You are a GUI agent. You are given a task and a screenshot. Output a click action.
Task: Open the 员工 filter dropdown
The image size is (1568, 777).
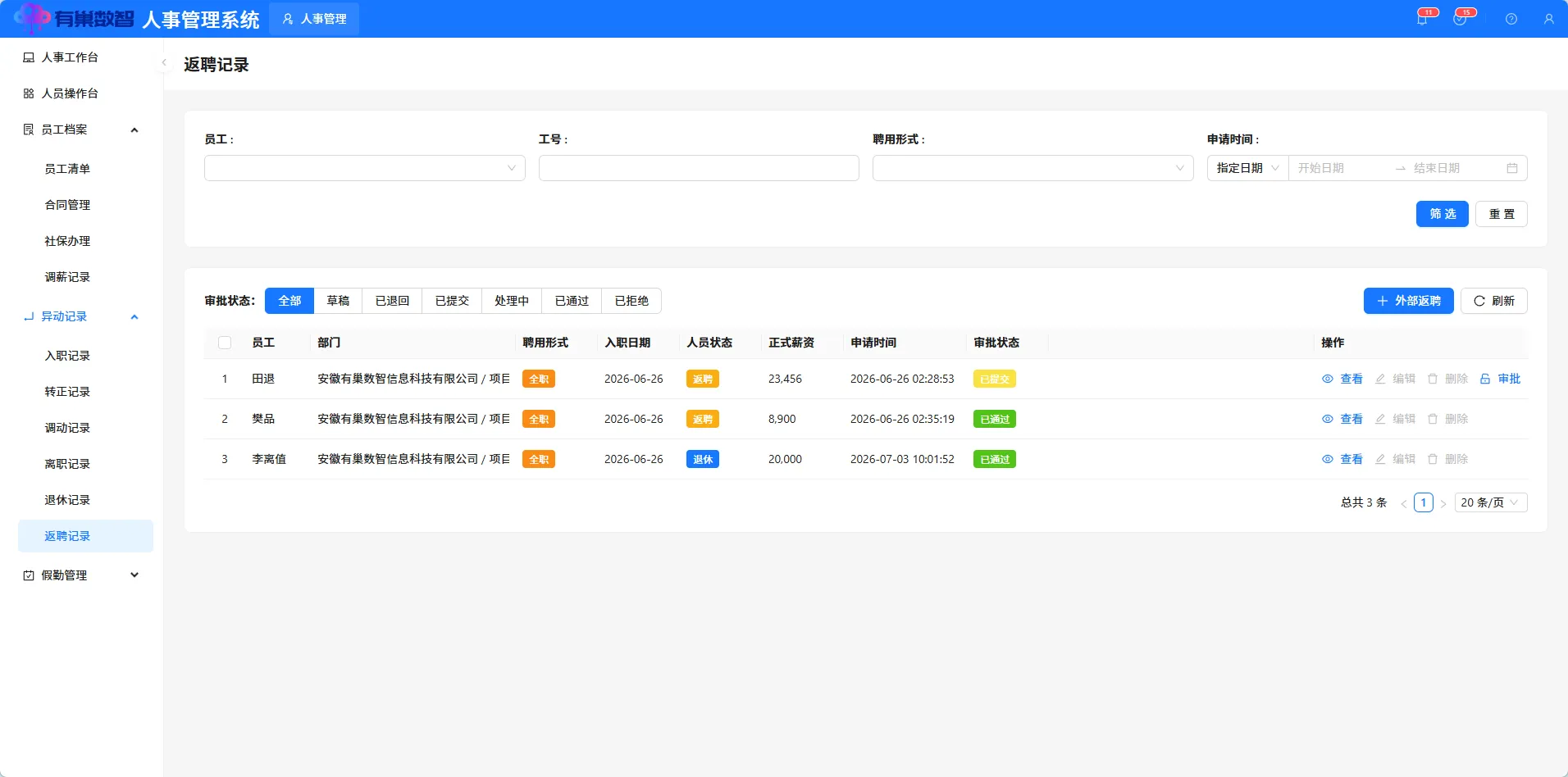(364, 168)
